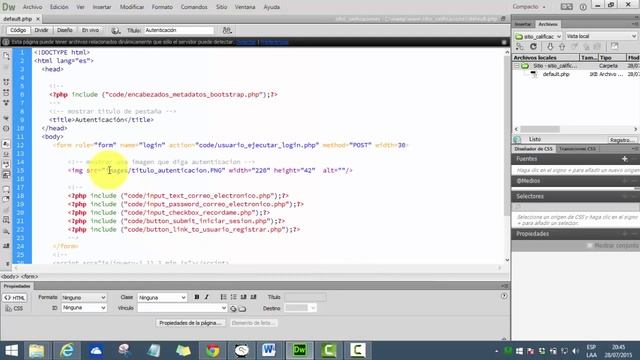Apply Italic in the Properties panel

[207, 297]
